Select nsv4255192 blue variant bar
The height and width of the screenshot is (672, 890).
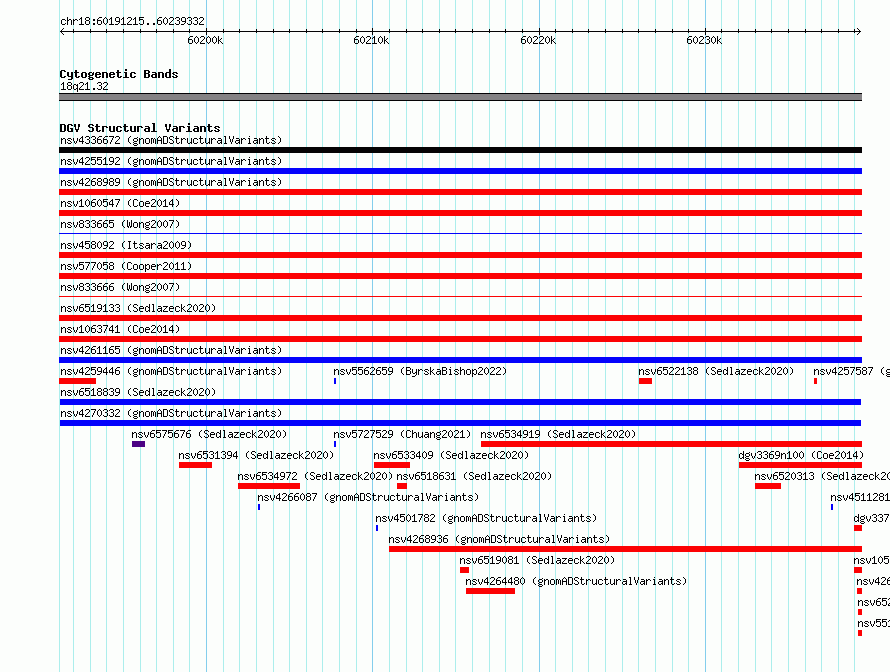pos(460,171)
